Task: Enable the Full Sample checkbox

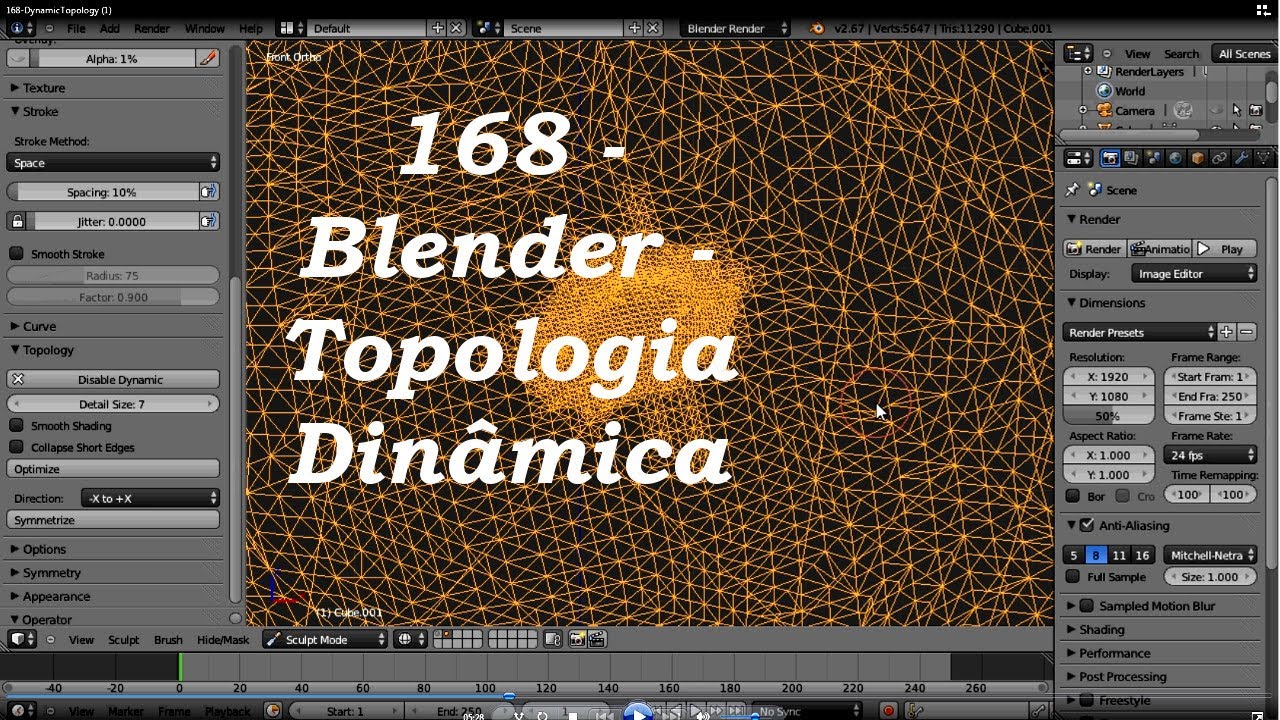Action: click(1073, 577)
